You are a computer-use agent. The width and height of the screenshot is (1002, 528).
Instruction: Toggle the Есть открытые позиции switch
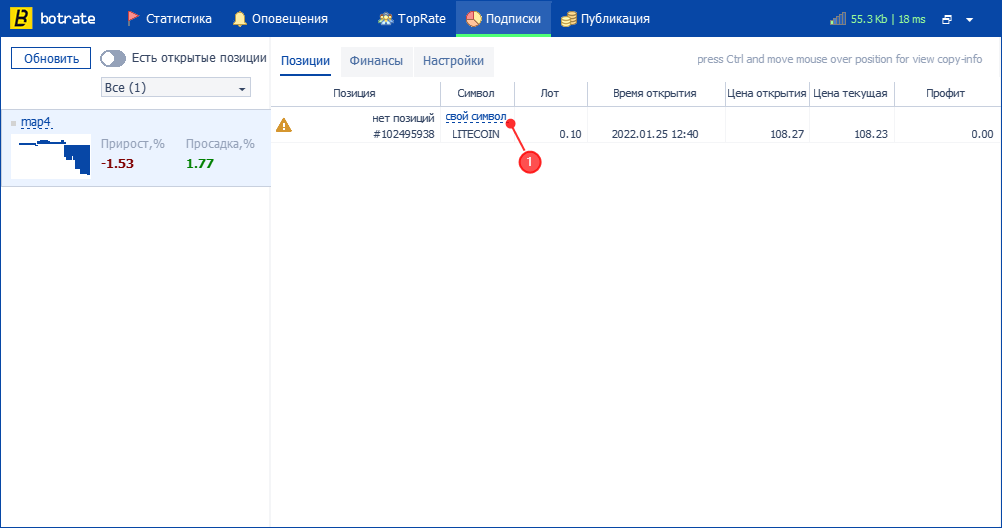pos(112,58)
